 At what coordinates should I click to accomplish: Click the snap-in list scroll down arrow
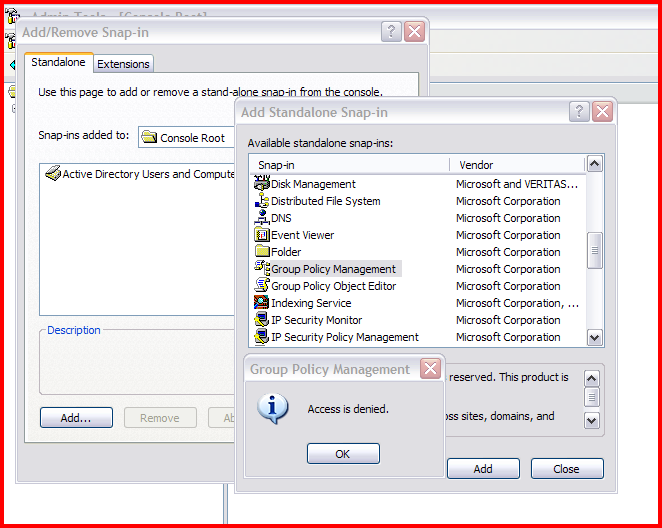(x=595, y=337)
